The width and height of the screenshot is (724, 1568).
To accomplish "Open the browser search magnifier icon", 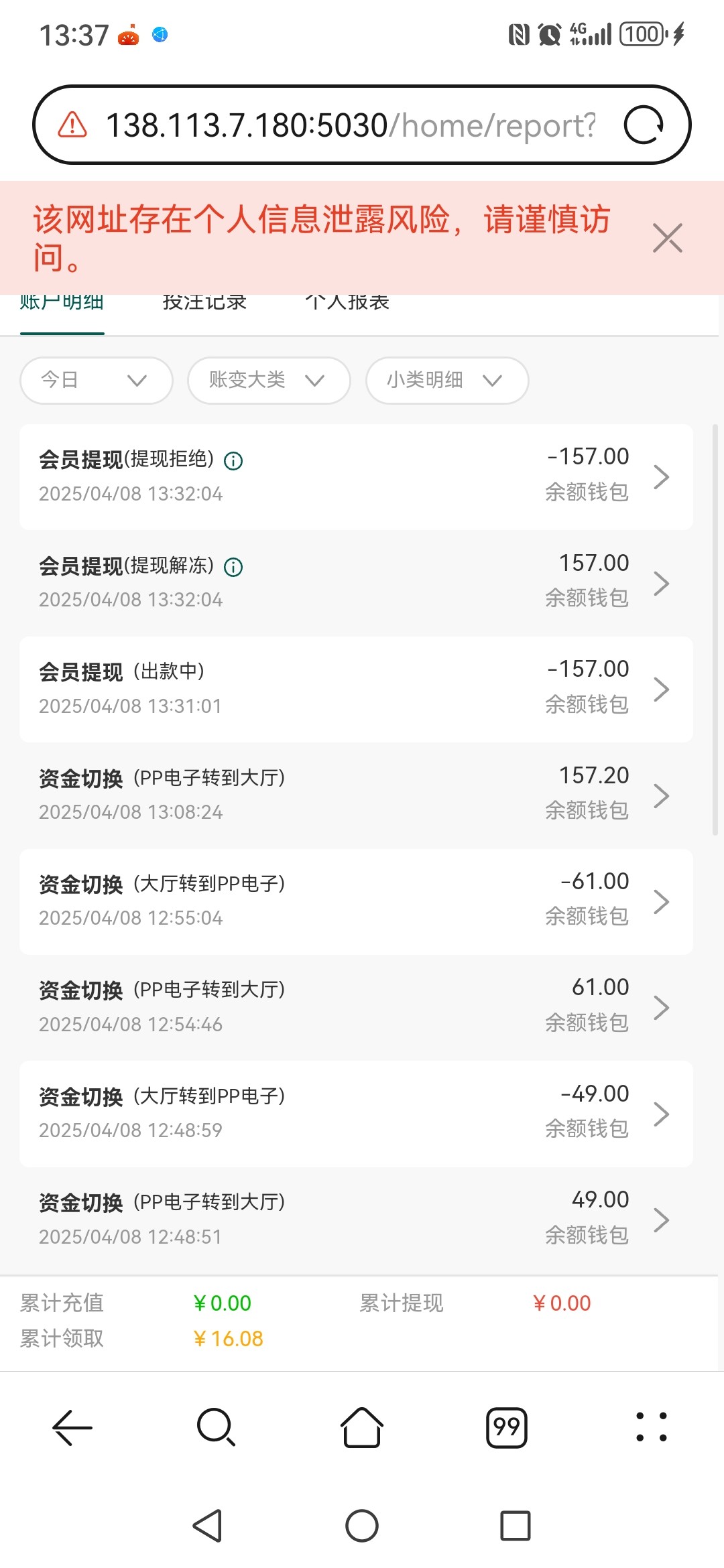I will [216, 1427].
